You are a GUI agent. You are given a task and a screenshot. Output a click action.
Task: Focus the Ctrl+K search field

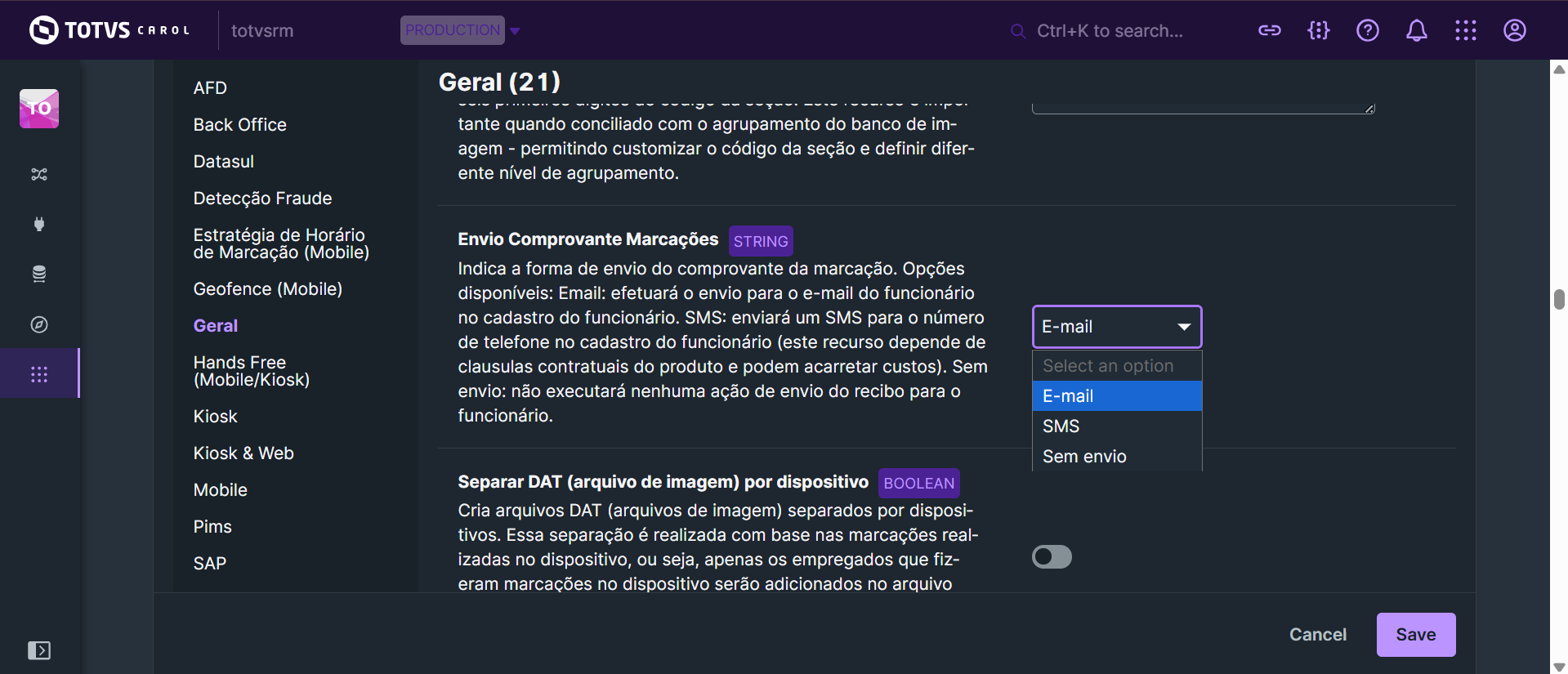coord(1109,31)
